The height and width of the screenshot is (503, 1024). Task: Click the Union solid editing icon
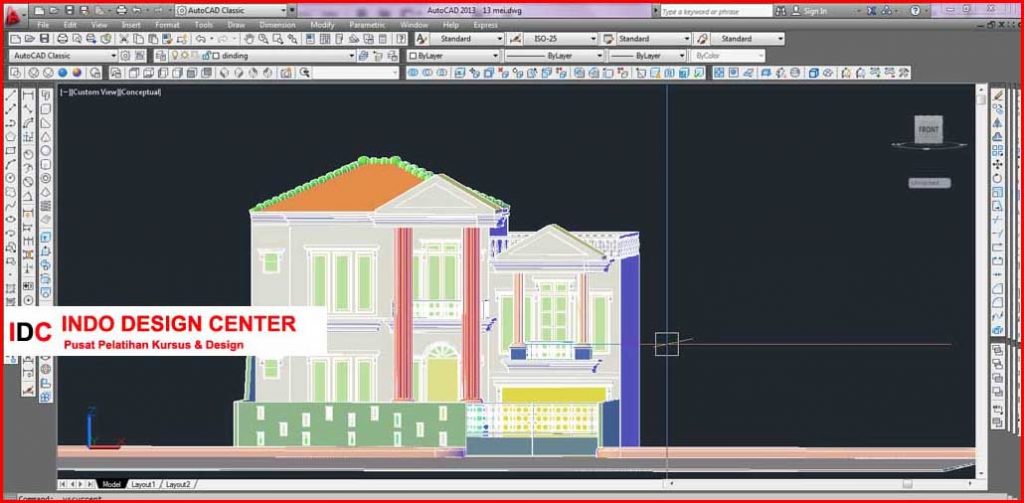[x=412, y=73]
